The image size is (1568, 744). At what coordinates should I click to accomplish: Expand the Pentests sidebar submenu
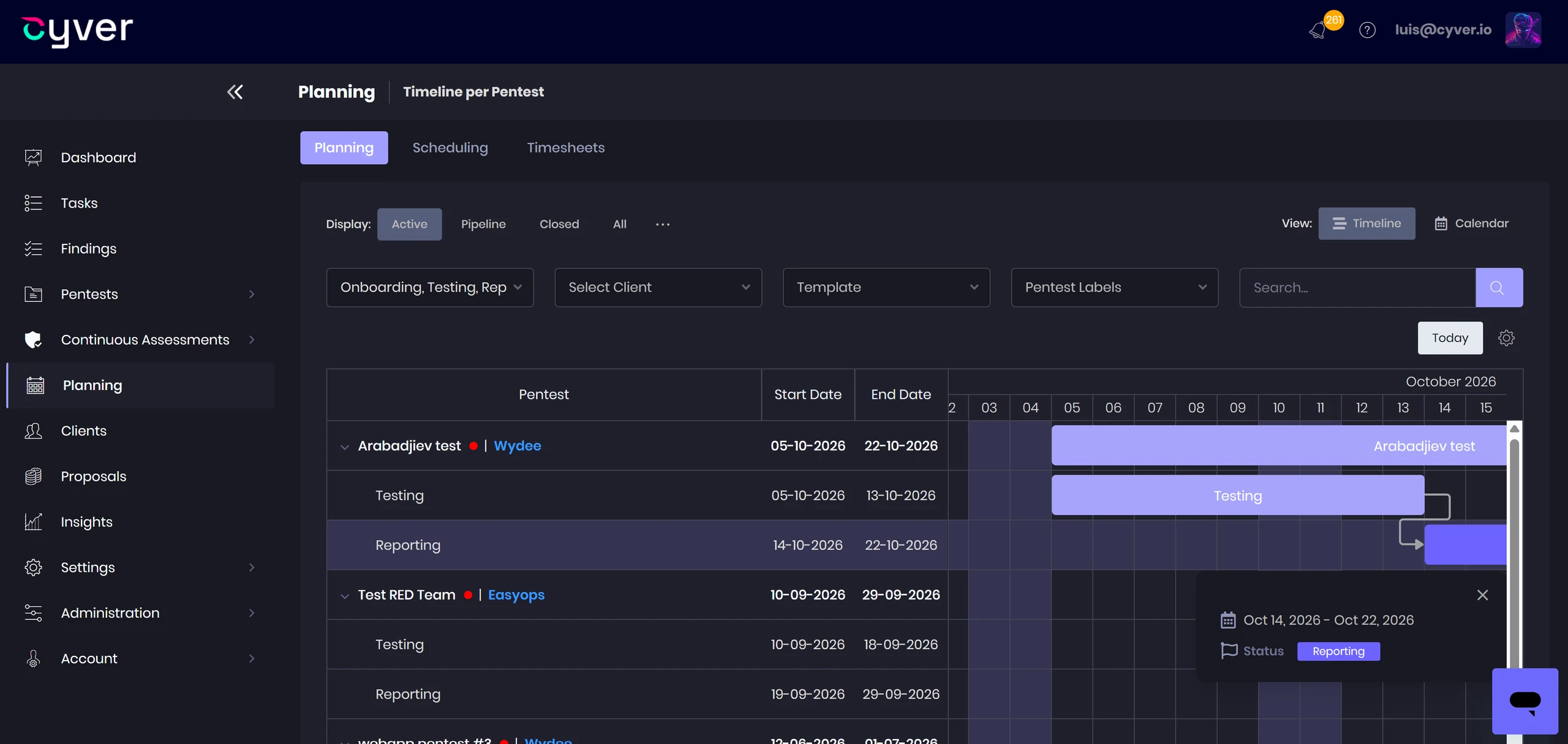tap(252, 294)
